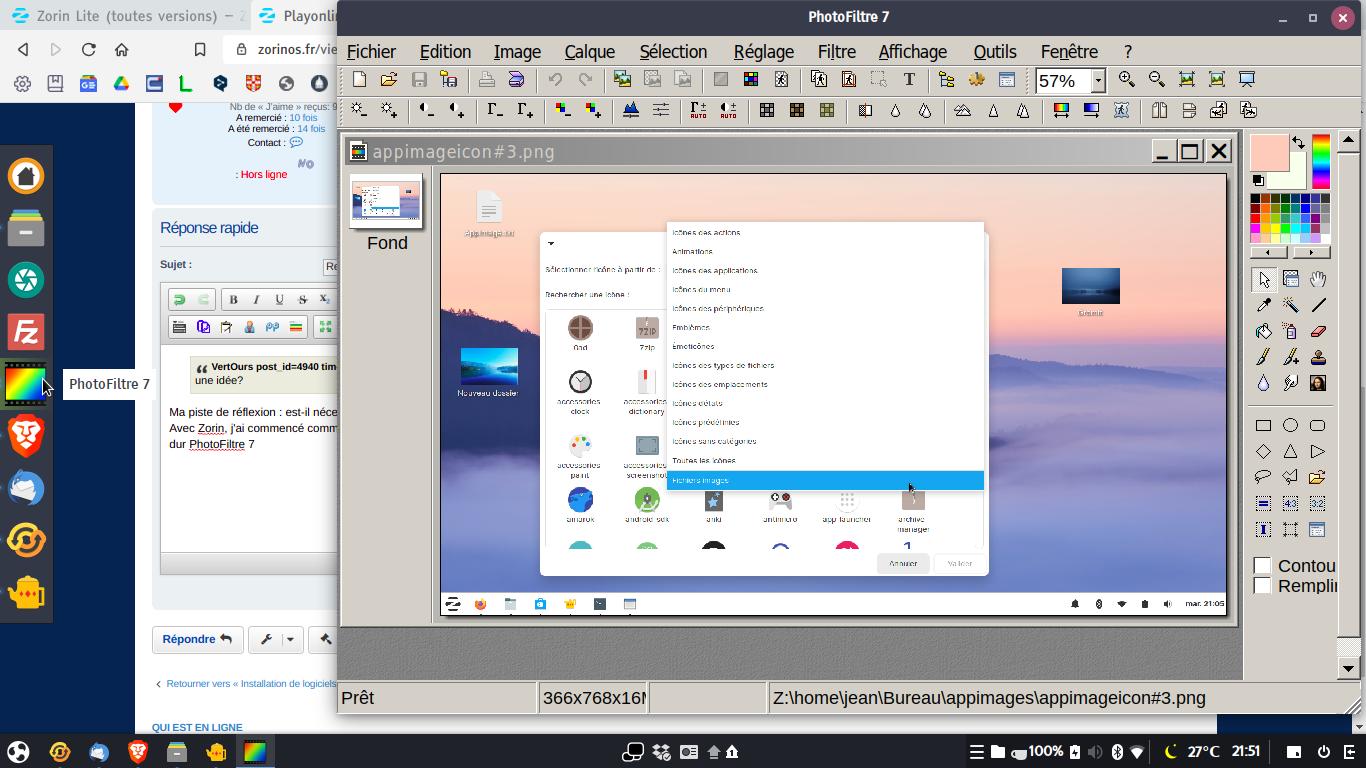
Task: Enable the Contour checkbox
Action: tap(1263, 566)
